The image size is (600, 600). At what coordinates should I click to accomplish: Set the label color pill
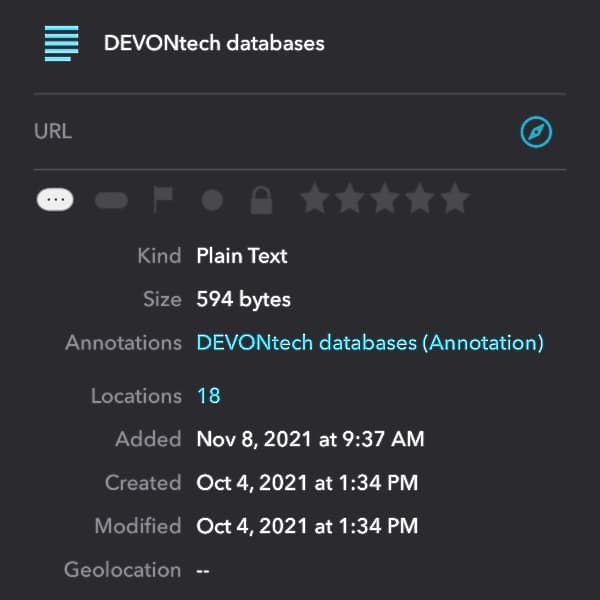111,200
